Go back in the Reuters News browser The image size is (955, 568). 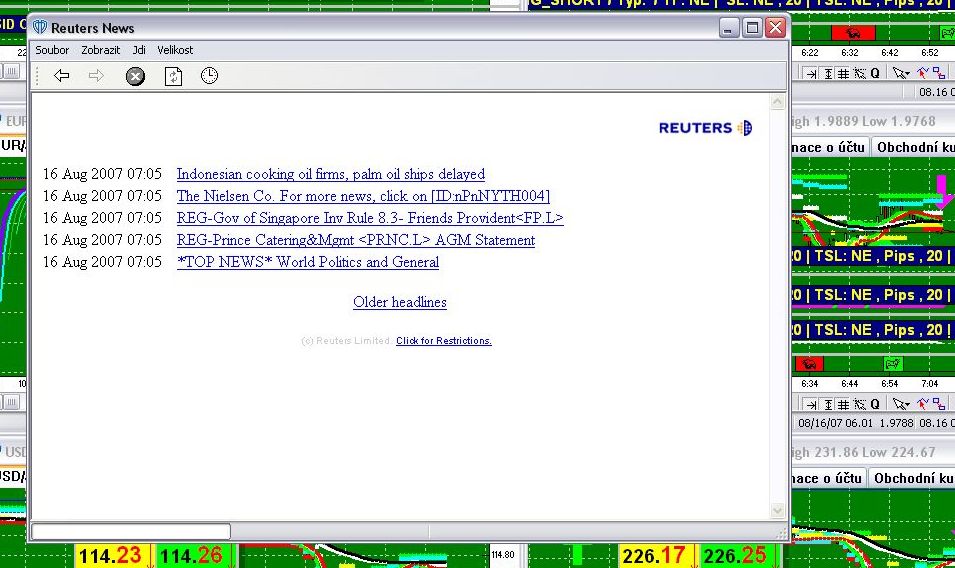pos(62,75)
